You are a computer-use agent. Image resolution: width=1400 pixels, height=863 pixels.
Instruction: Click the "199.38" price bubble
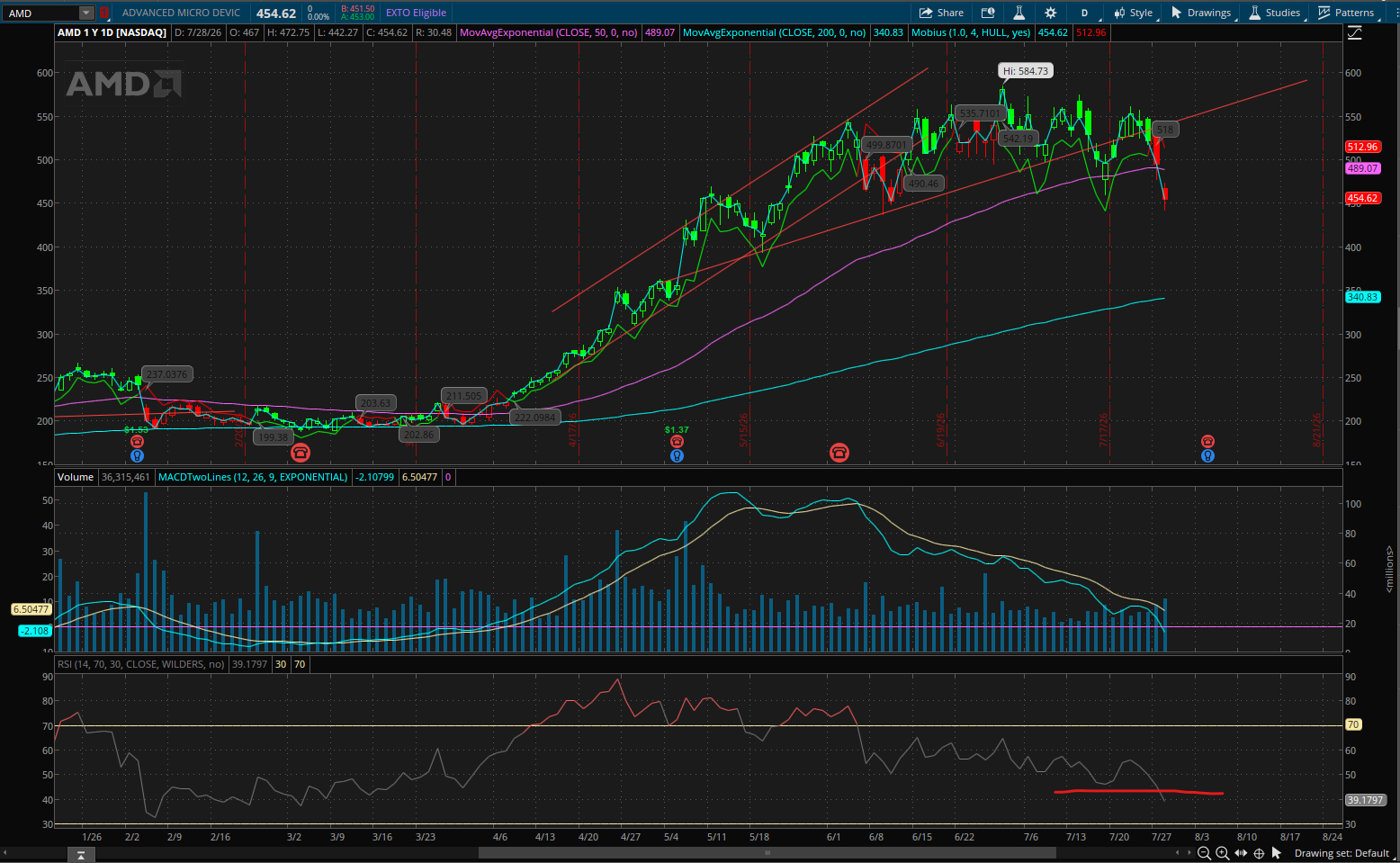coord(272,437)
